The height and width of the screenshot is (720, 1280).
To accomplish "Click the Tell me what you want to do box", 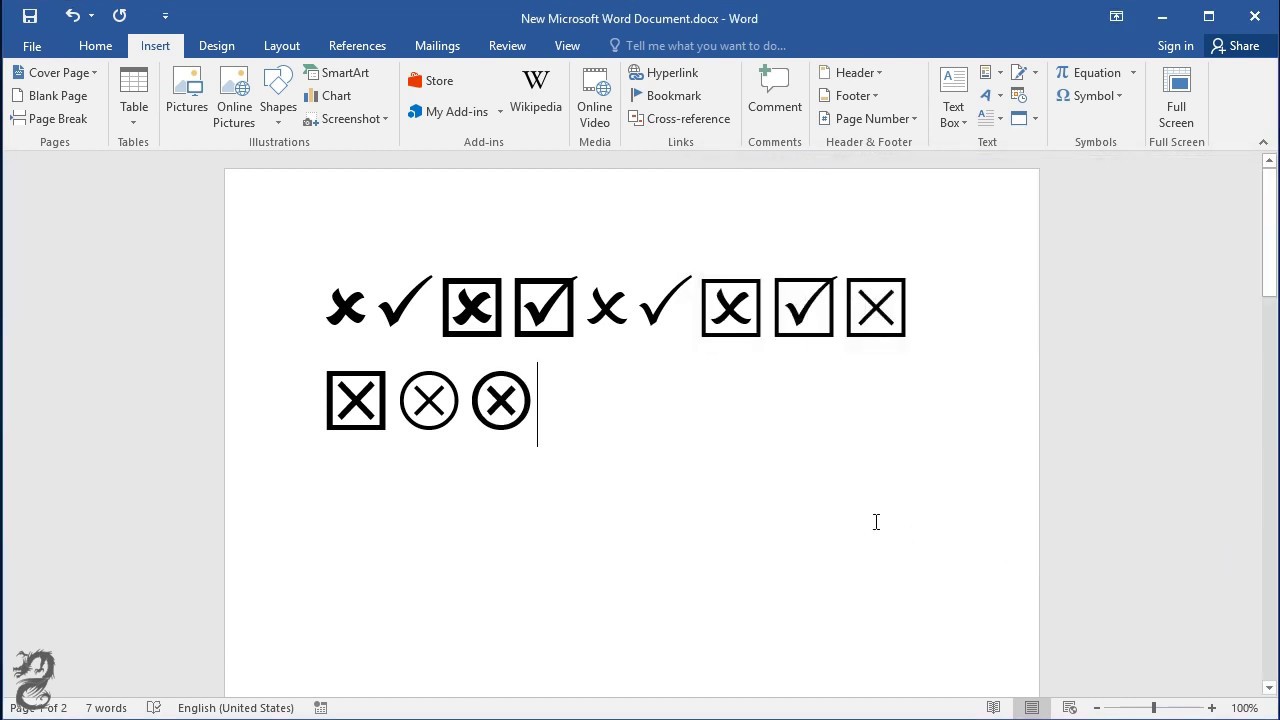I will click(x=697, y=46).
